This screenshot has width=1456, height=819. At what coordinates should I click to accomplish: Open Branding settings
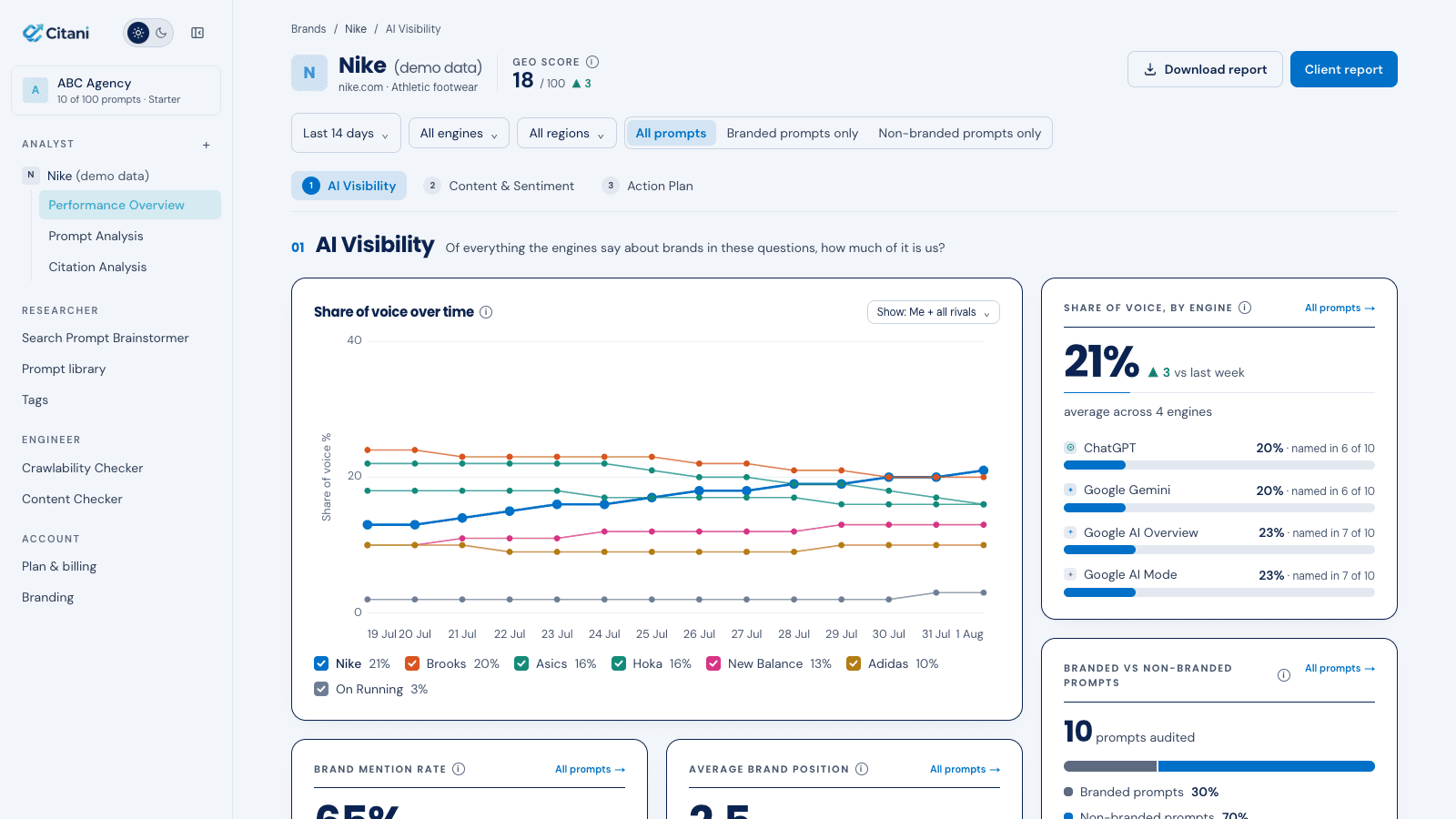[x=48, y=597]
